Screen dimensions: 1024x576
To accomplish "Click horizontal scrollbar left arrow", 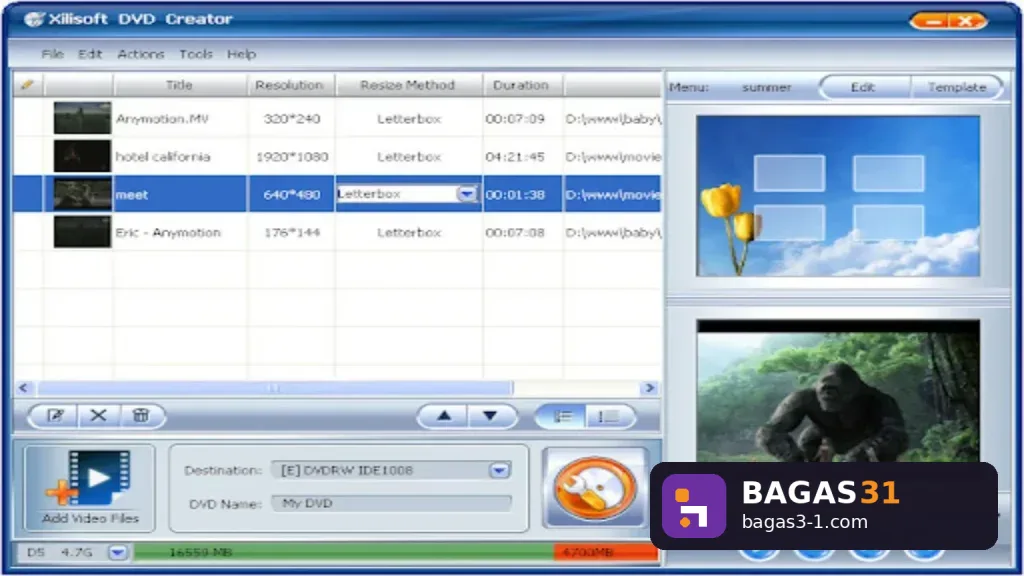I will [24, 388].
